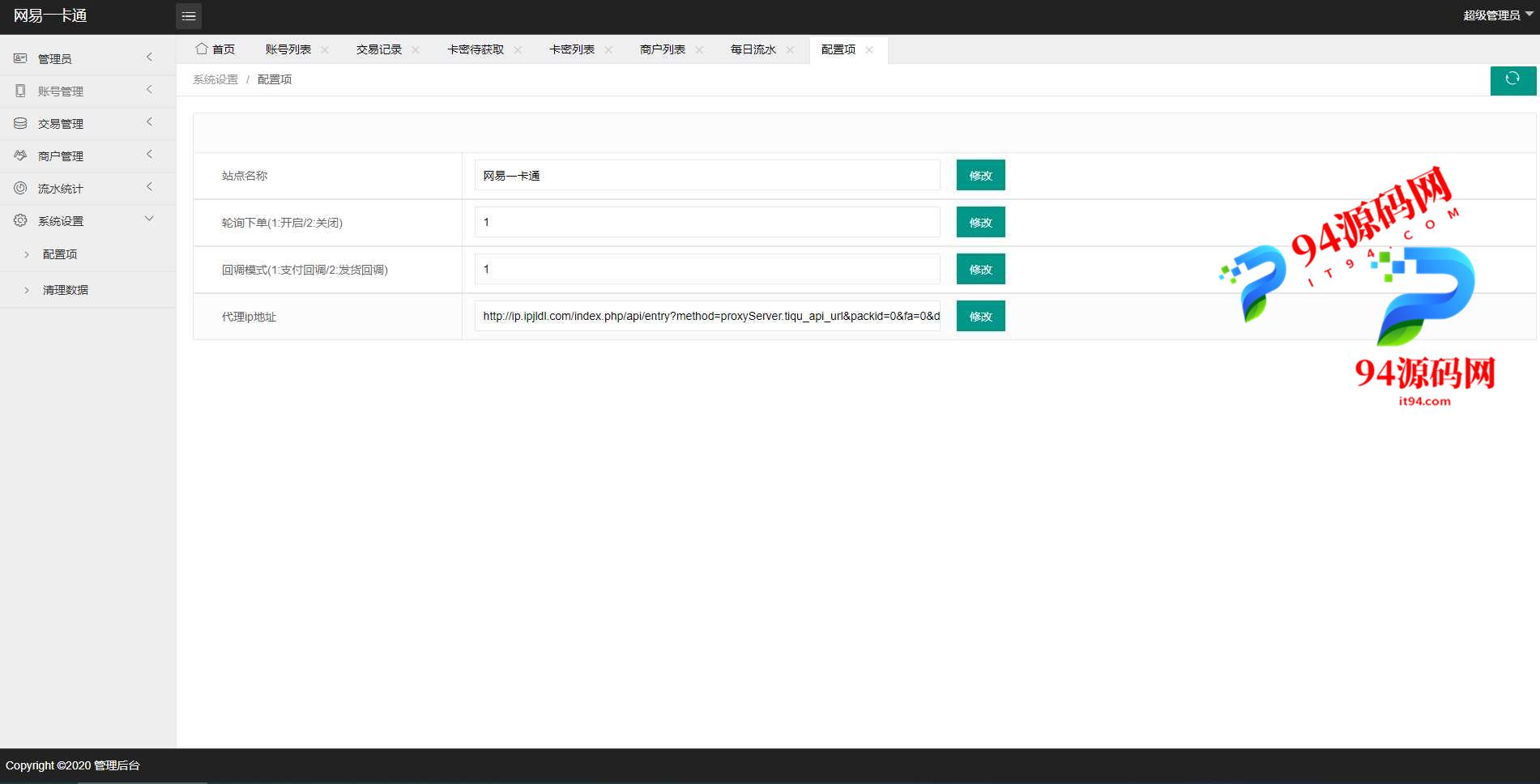Close the 配置项 tab

[x=869, y=49]
